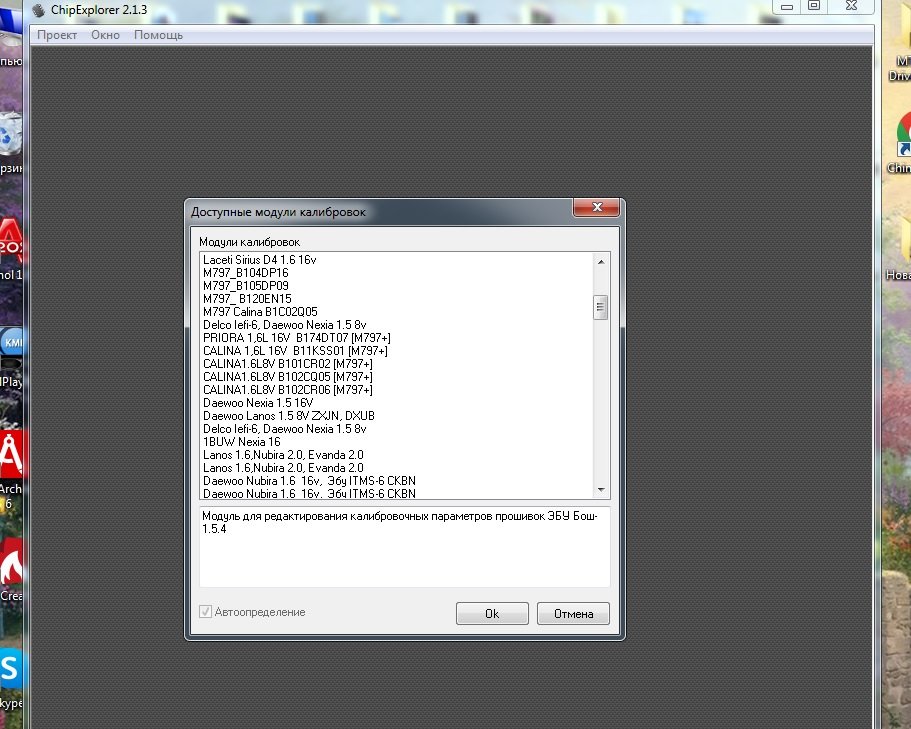This screenshot has height=729, width=911.
Task: Open the Проект menu
Action: (57, 35)
